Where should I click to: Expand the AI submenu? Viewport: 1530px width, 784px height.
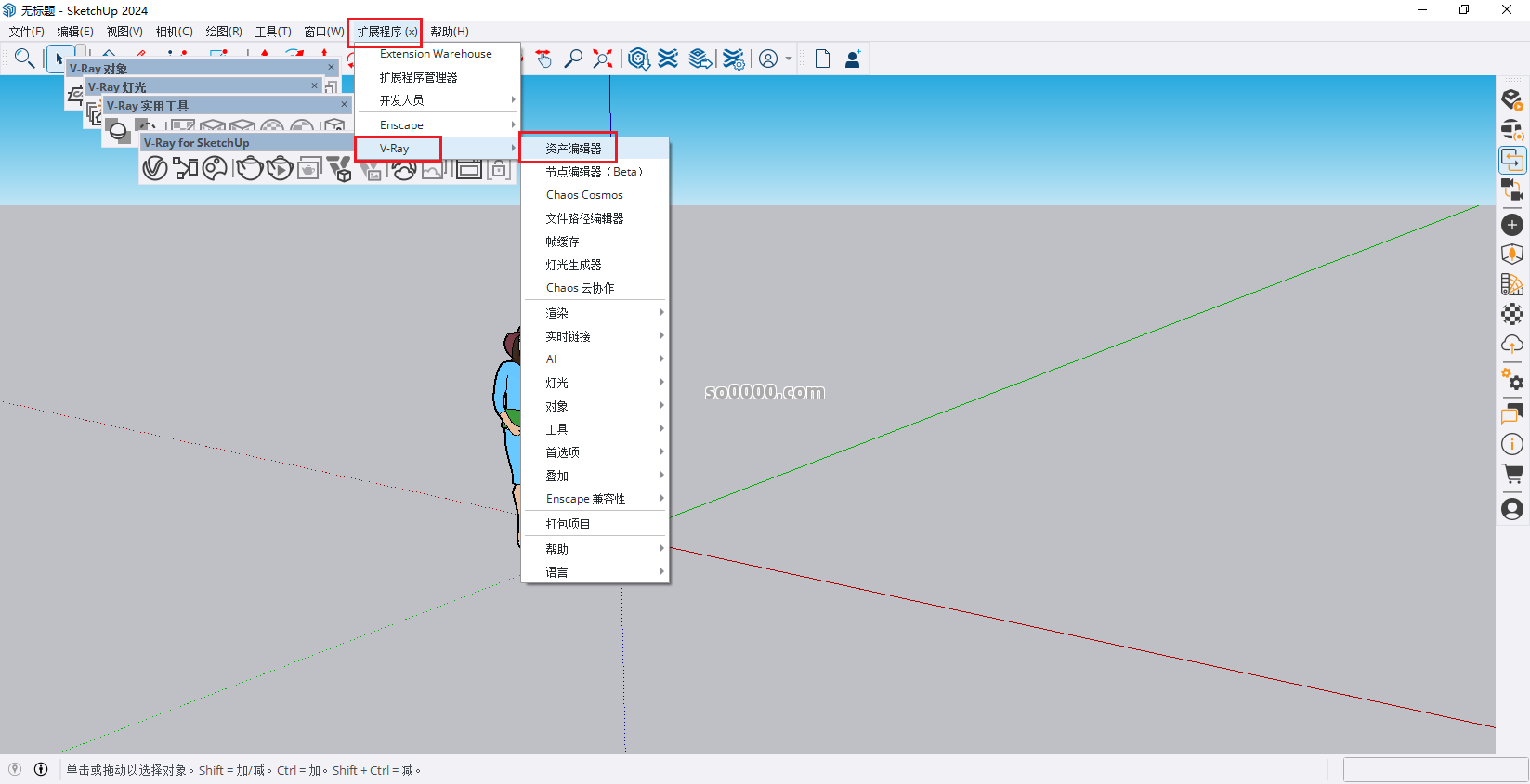595,359
